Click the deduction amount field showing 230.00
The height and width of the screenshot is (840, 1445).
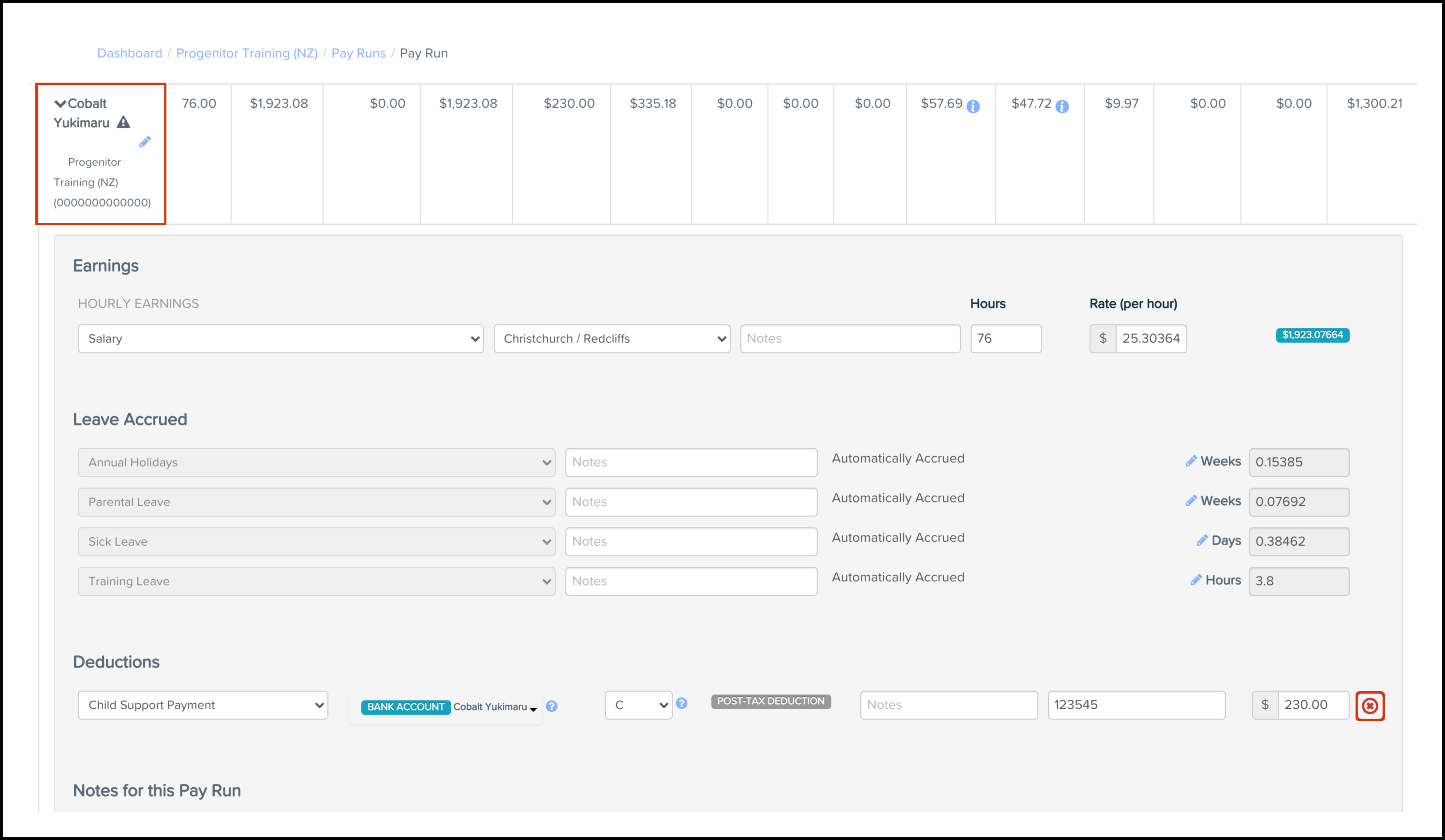[1312, 705]
